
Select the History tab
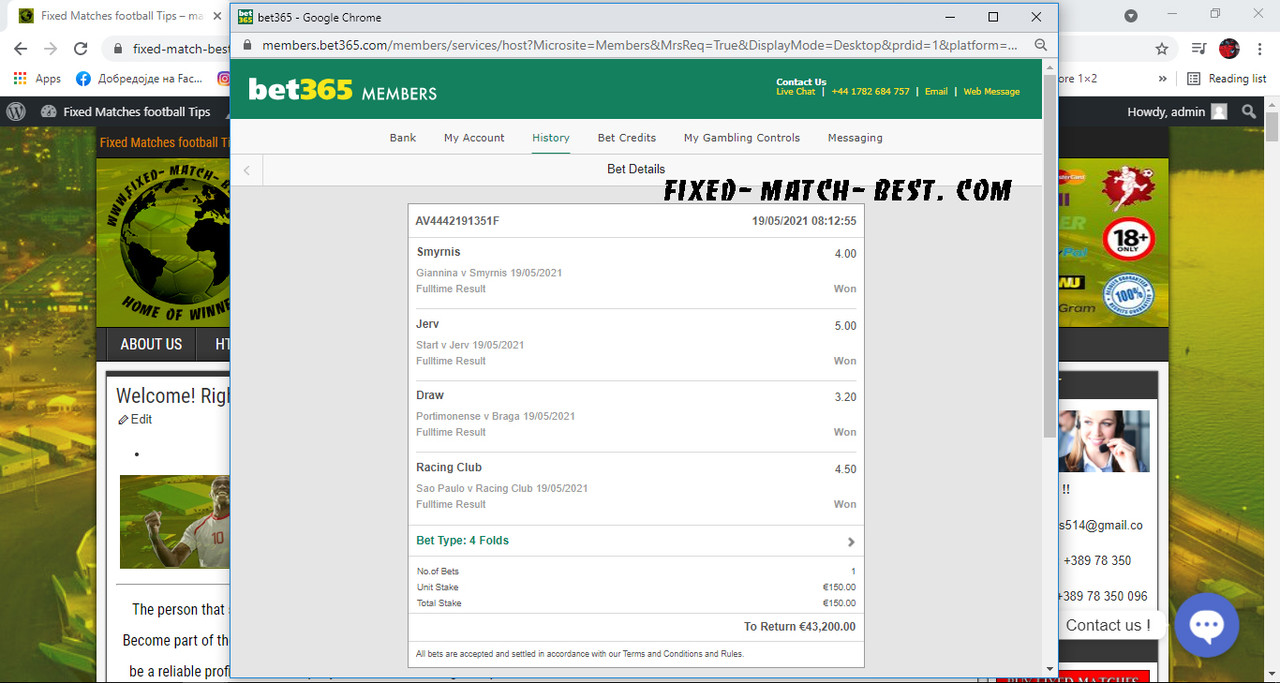tap(551, 138)
